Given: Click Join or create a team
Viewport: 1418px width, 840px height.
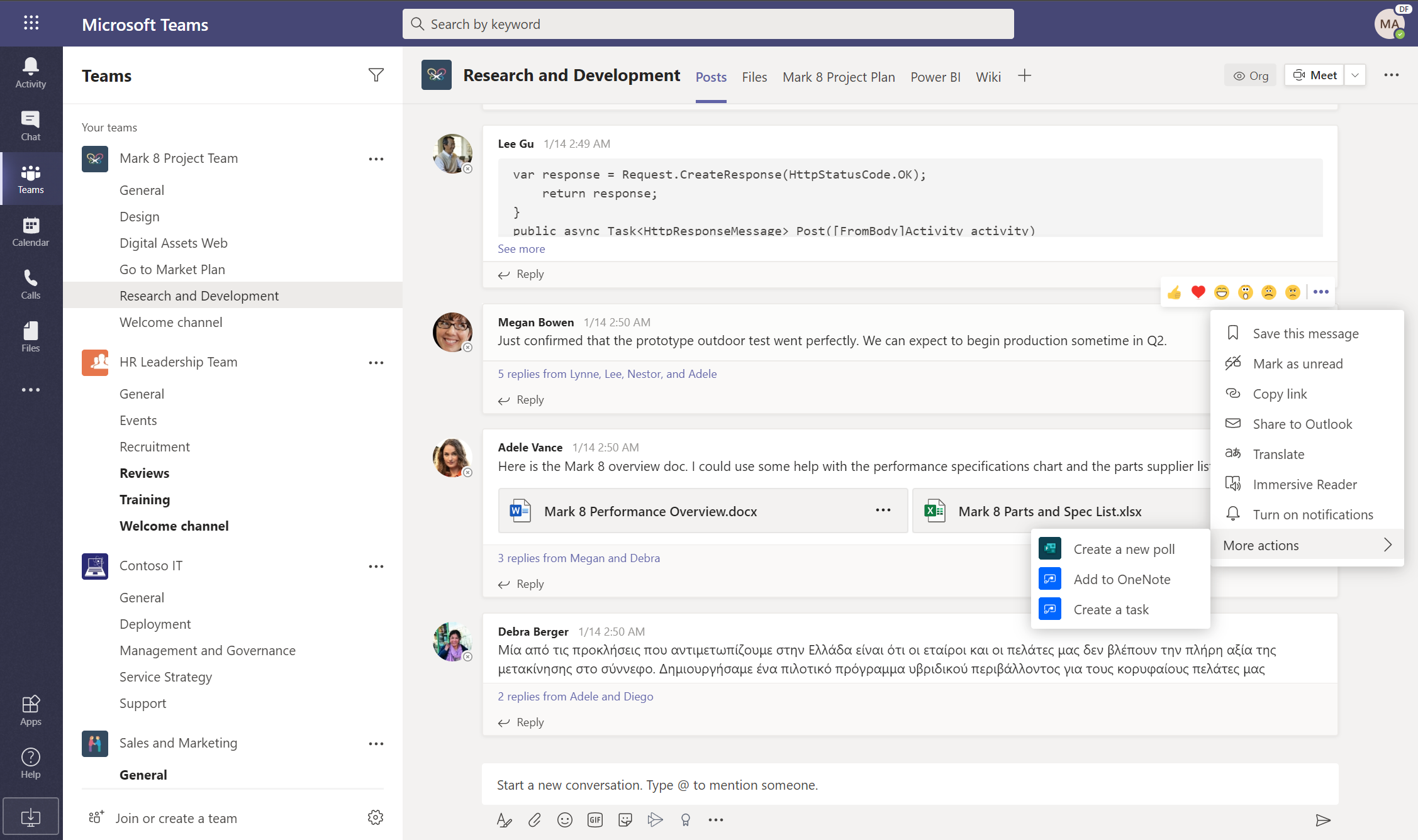Looking at the screenshot, I should click(x=176, y=818).
